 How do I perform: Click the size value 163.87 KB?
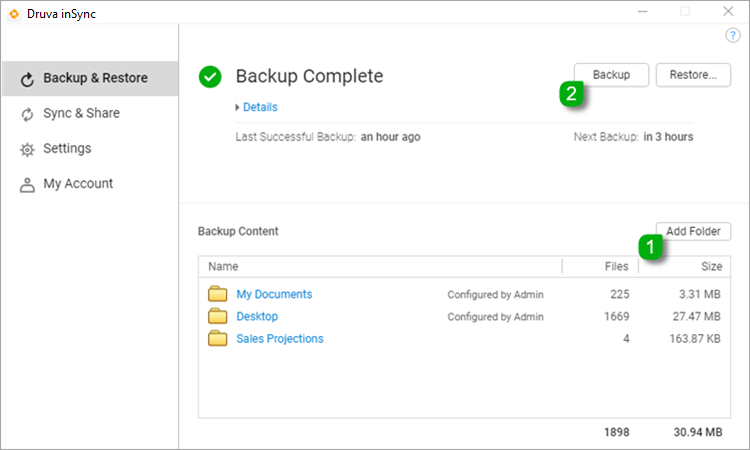pyautogui.click(x=695, y=339)
